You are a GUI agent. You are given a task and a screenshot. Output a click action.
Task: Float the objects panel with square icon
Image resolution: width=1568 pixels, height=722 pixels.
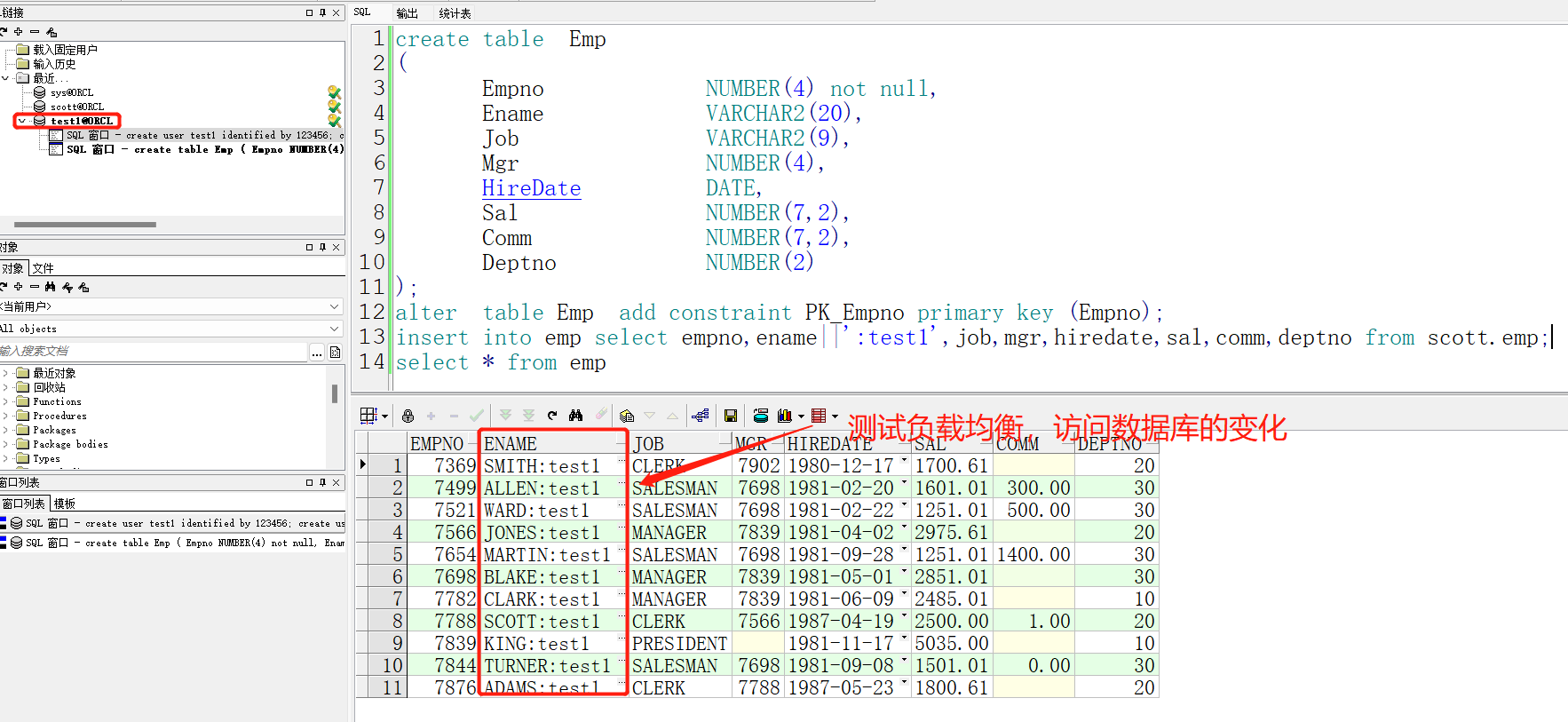309,247
